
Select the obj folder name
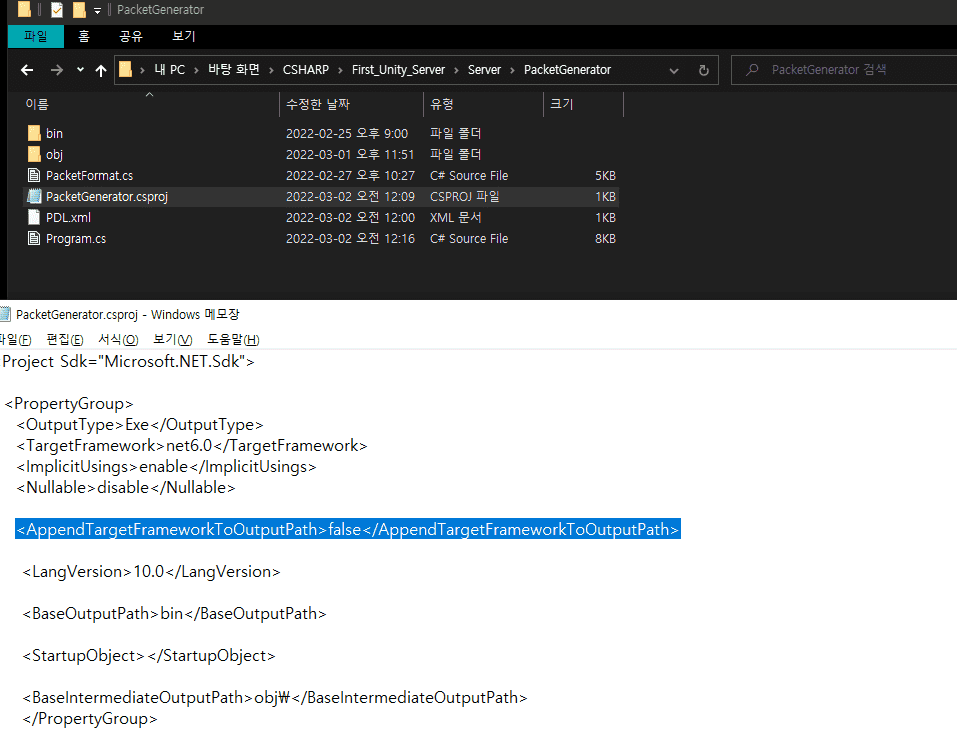tap(54, 155)
